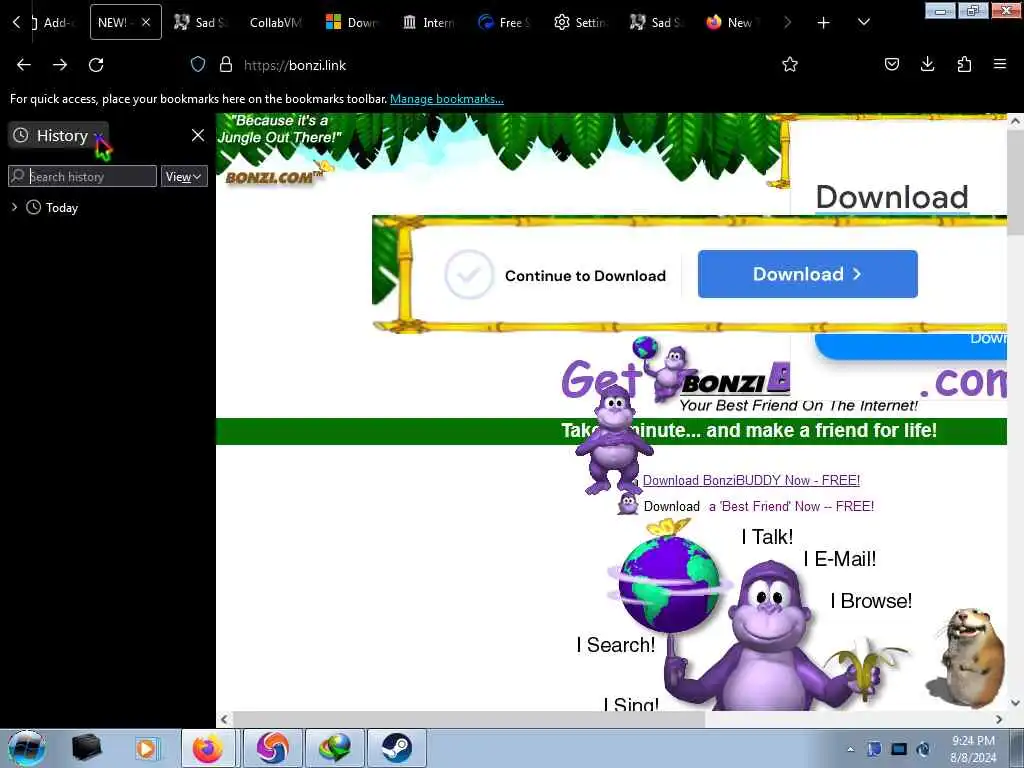Switch to the Free S... Edge tab
1024x768 pixels.
pos(505,22)
